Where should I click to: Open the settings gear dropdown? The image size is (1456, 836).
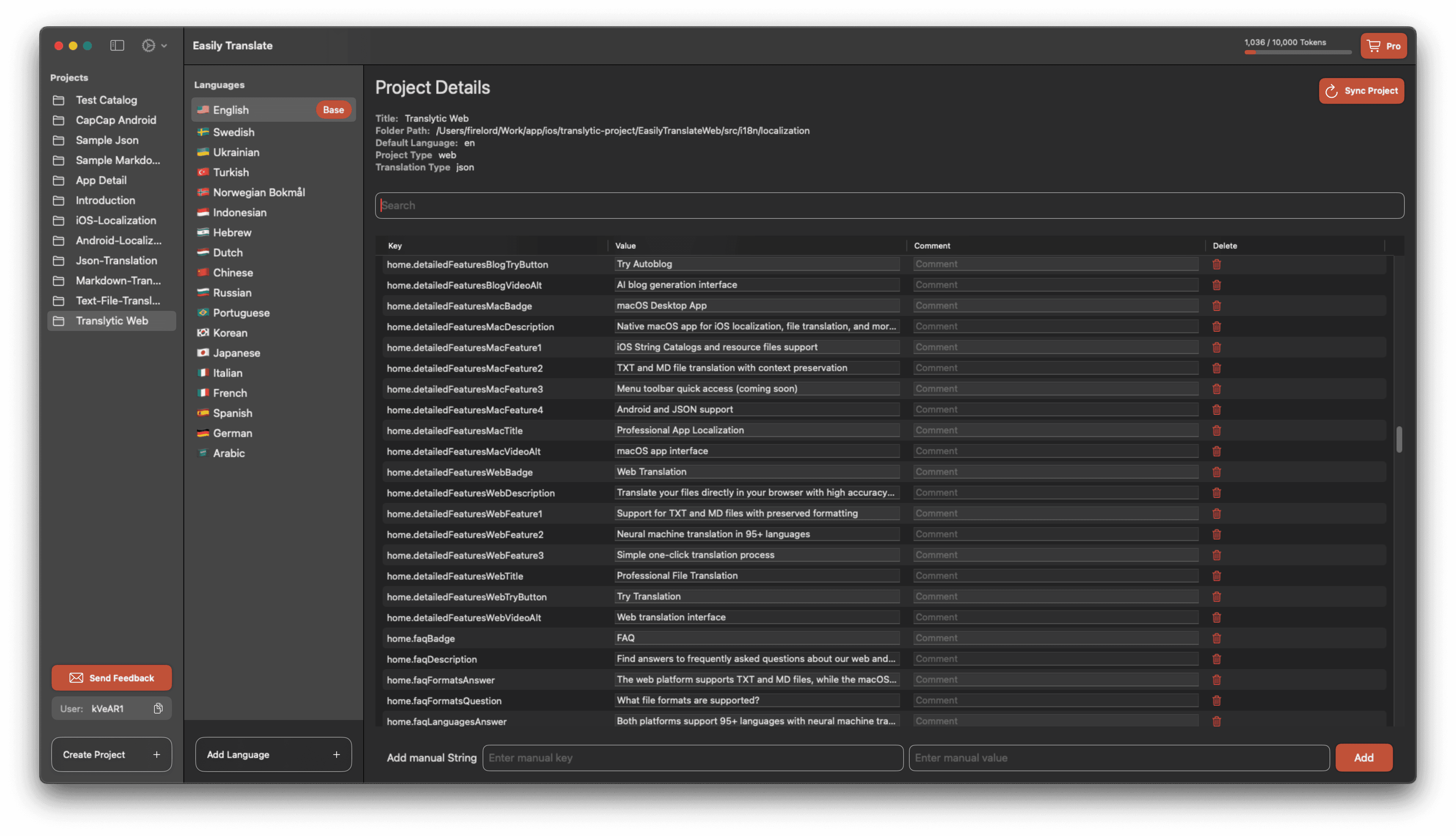point(154,45)
